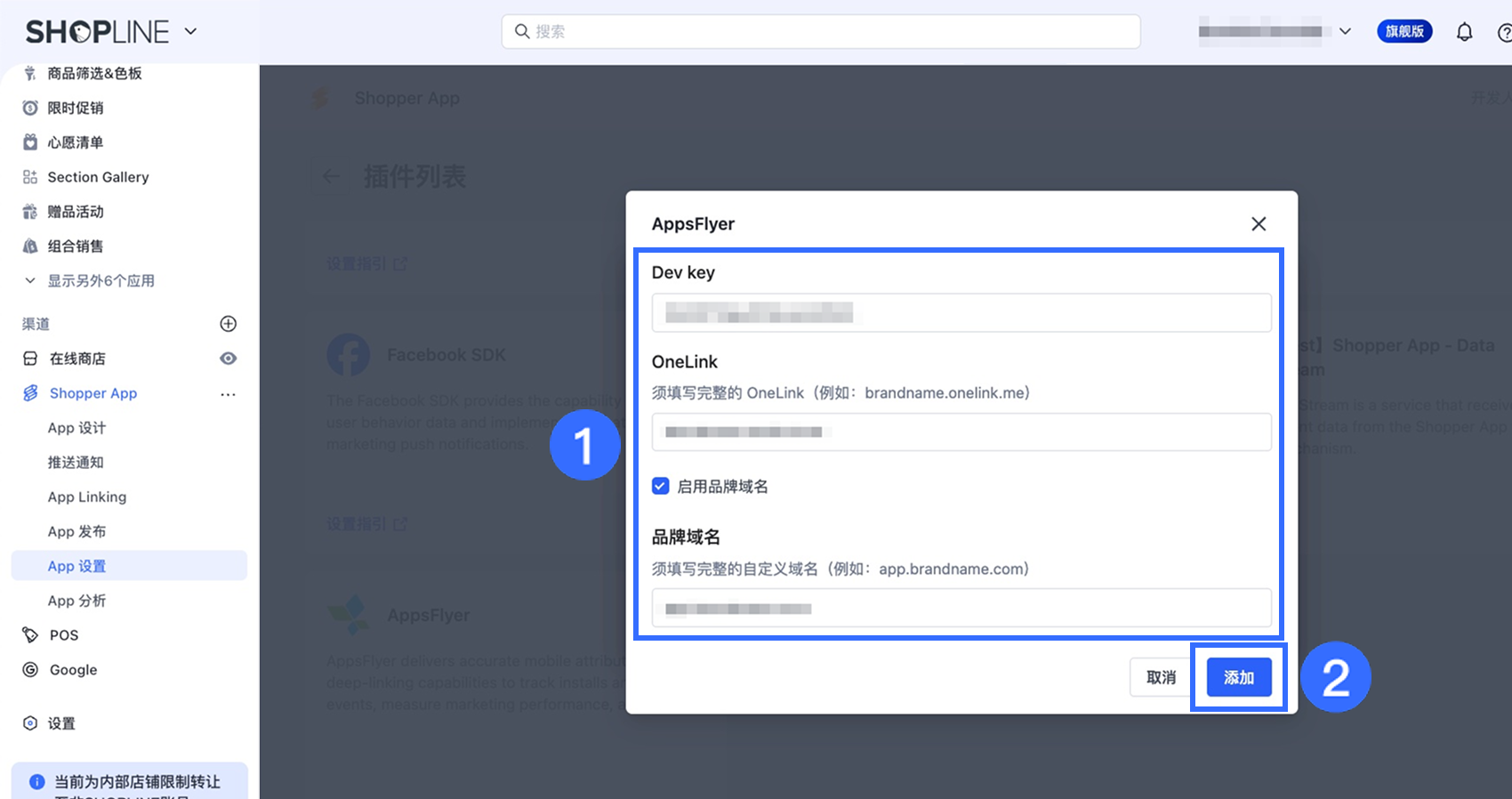Click the OneLink input field
The height and width of the screenshot is (799, 1512).
click(961, 432)
